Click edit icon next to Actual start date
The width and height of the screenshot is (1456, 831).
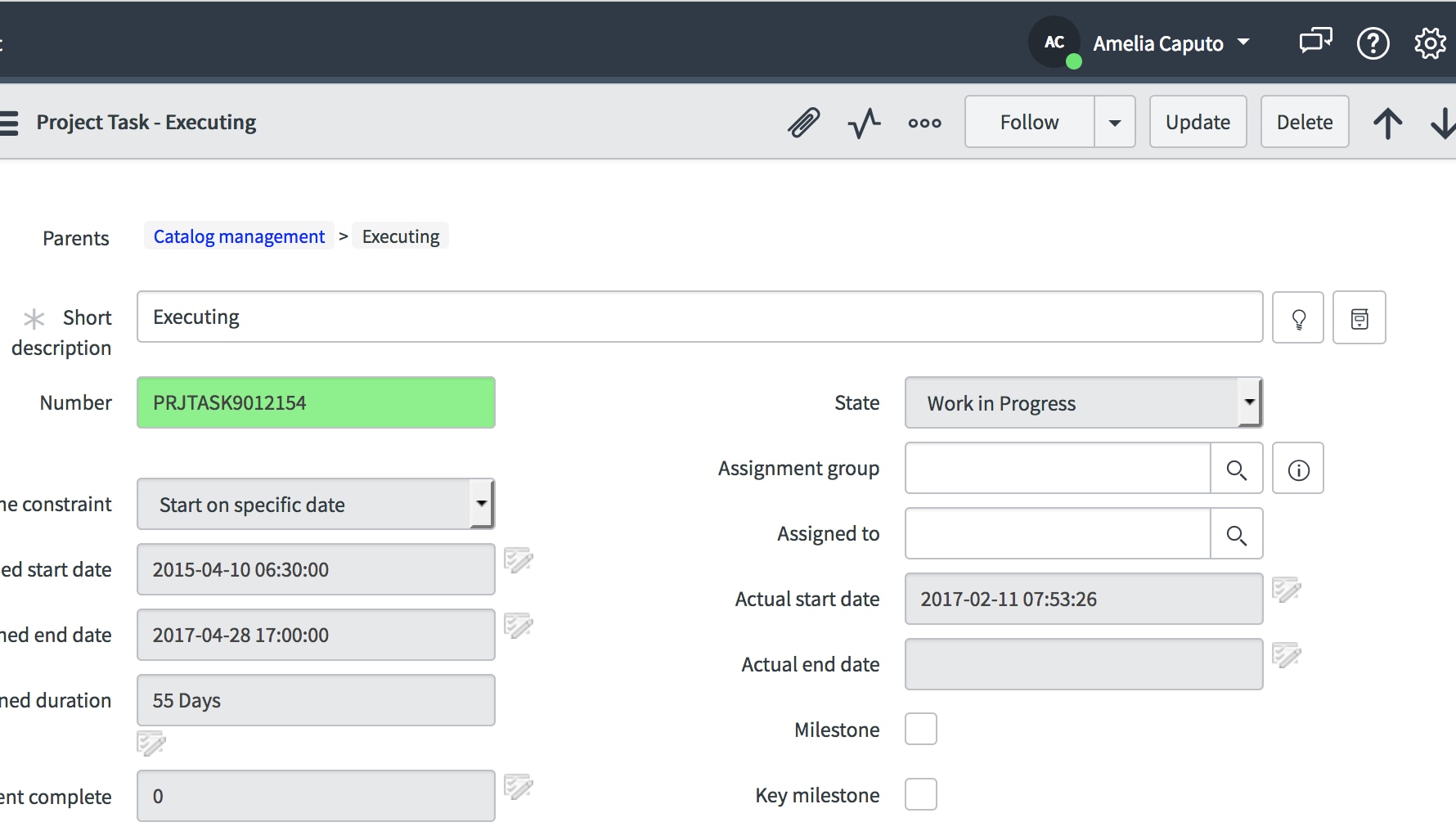1287,589
